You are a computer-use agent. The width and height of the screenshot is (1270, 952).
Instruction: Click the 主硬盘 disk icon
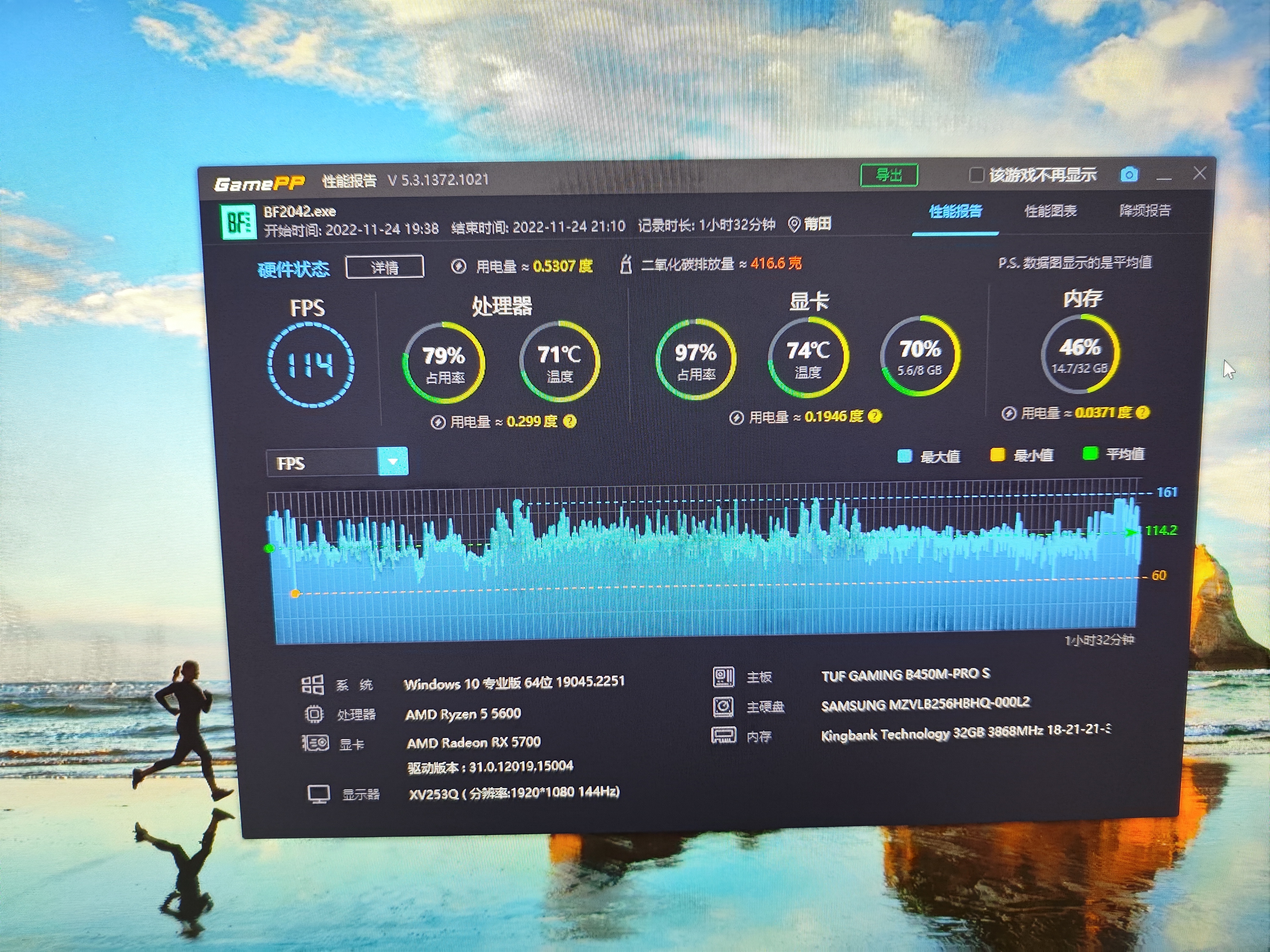click(723, 706)
